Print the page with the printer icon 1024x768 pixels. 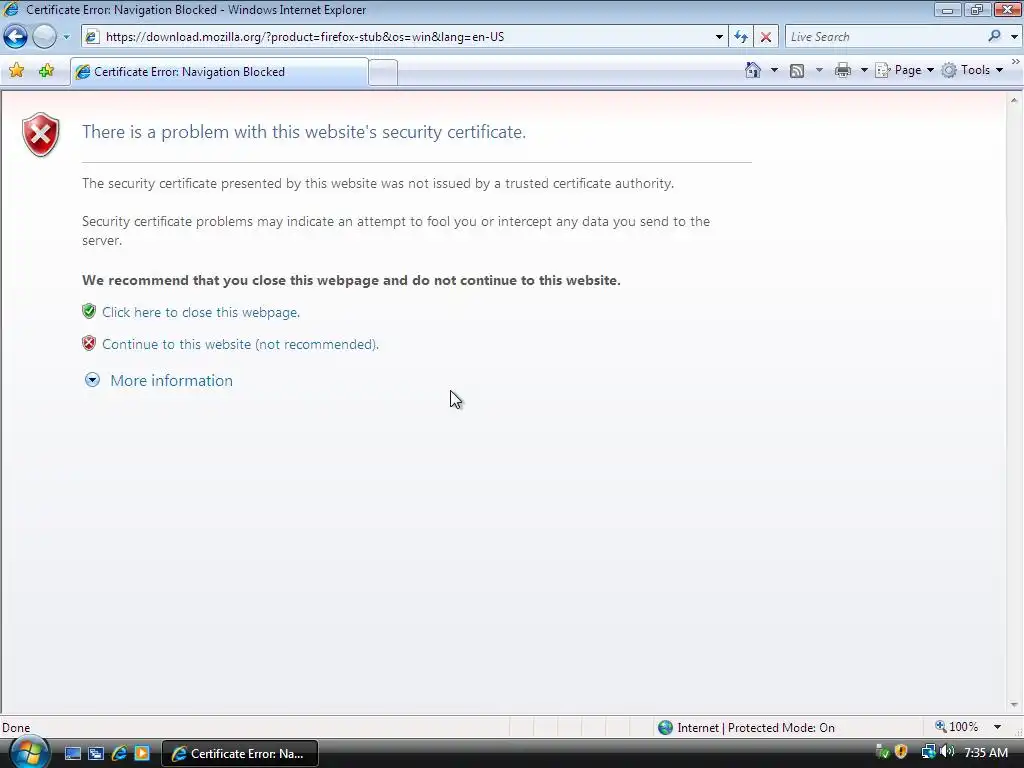(x=843, y=70)
